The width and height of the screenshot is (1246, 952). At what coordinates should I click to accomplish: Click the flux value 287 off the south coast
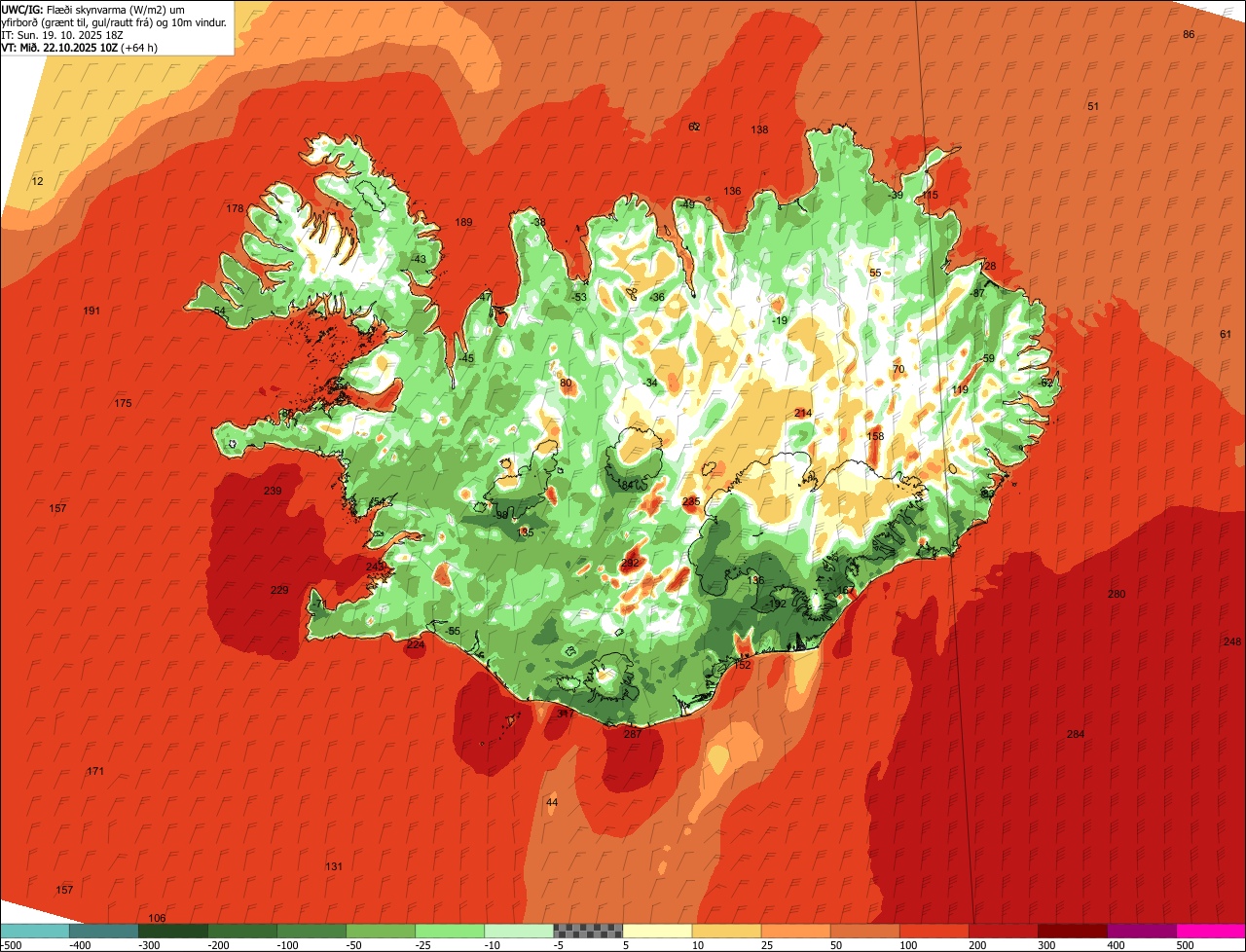click(x=632, y=735)
